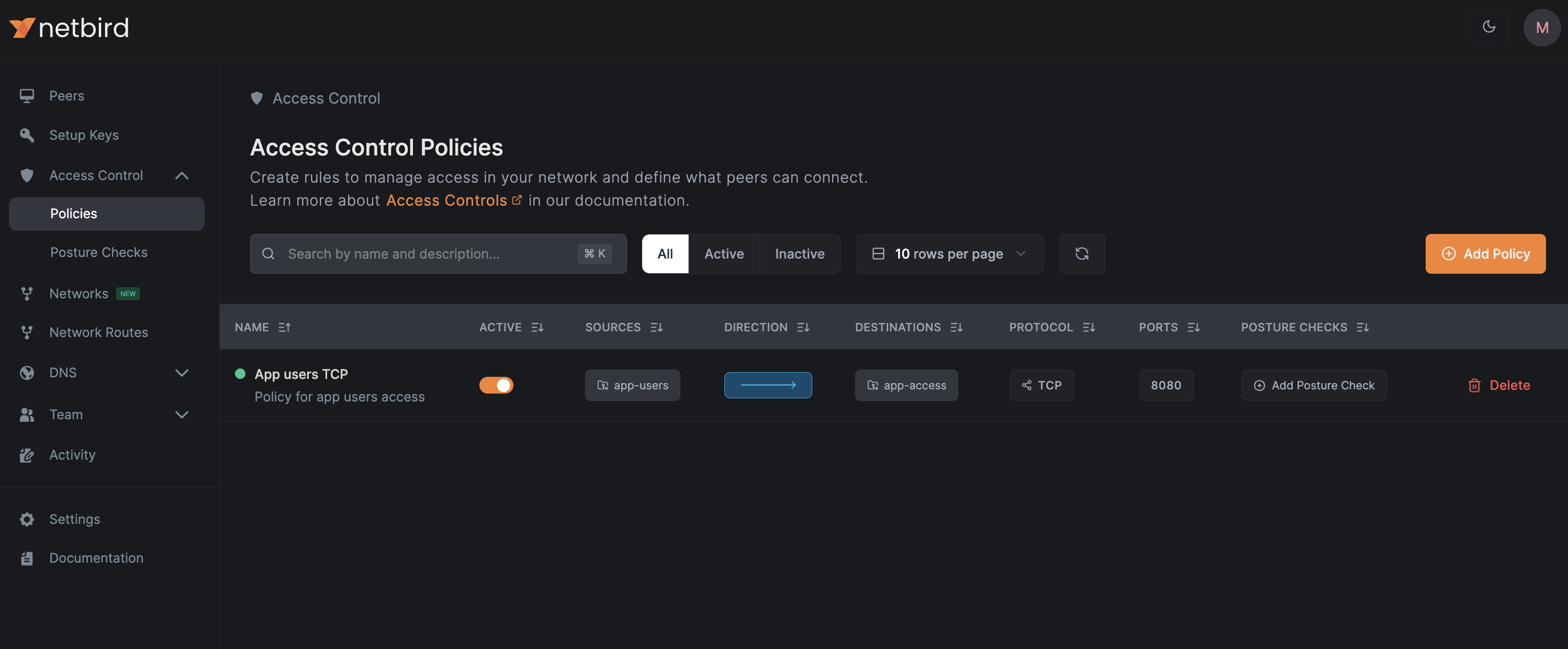Click the Documentation book icon
Image resolution: width=1568 pixels, height=649 pixels.
click(27, 558)
